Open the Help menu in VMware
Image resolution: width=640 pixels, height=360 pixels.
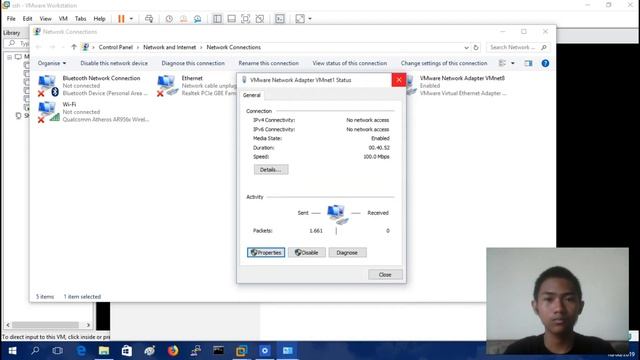click(99, 19)
